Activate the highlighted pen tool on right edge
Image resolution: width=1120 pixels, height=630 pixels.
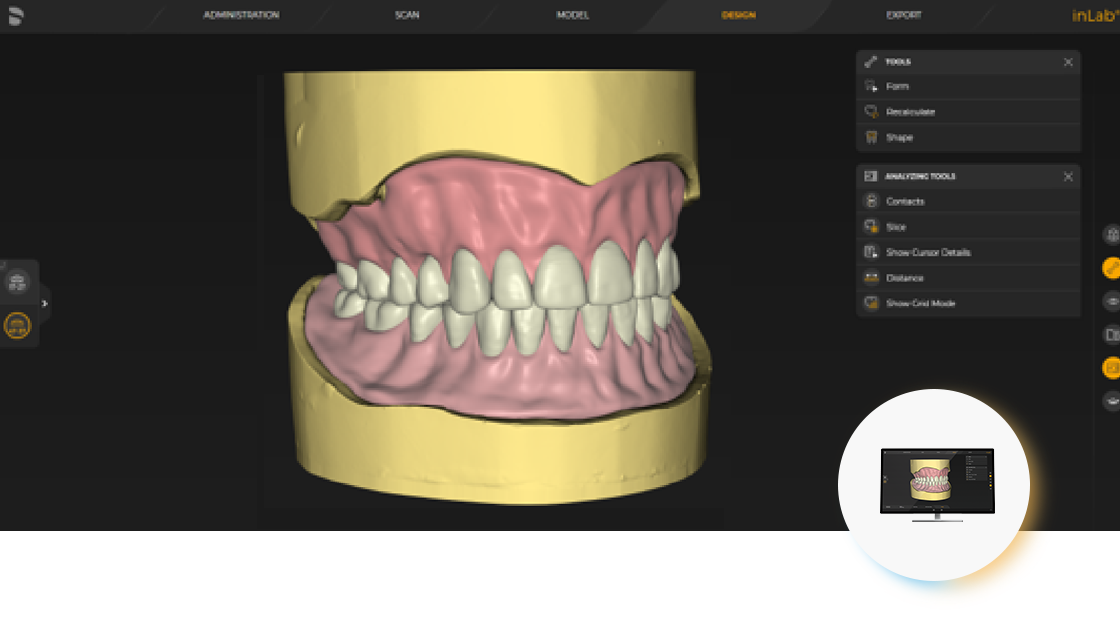click(x=1112, y=268)
